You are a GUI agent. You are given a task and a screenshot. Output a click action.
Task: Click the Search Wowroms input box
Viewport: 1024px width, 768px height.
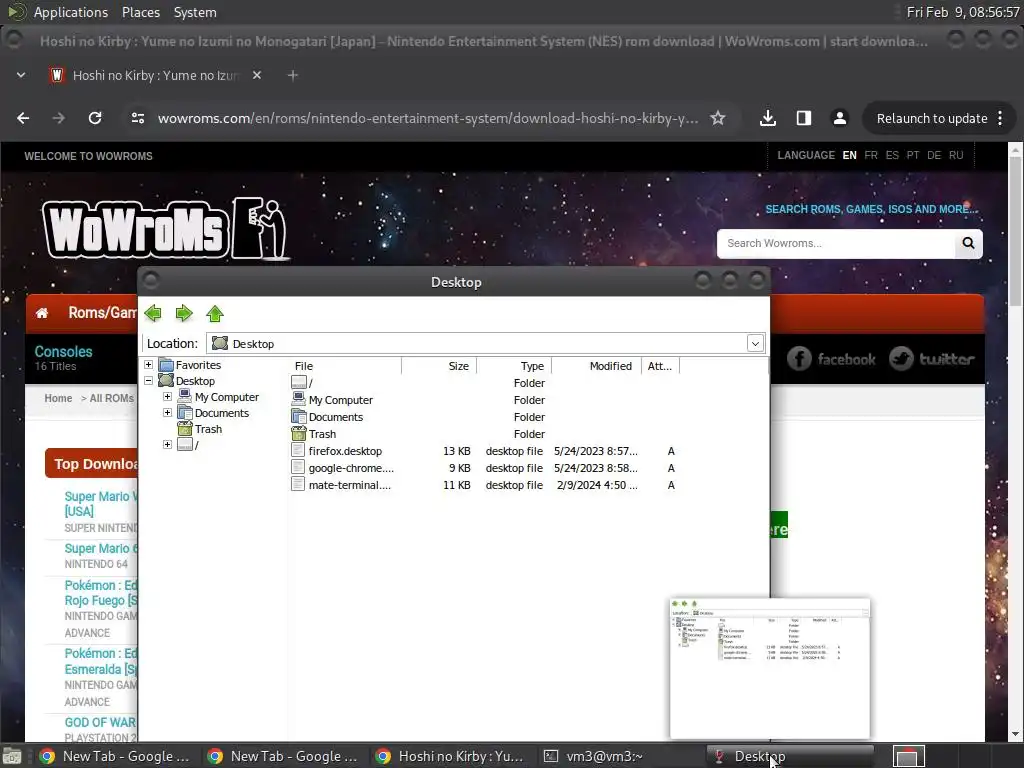(x=837, y=243)
